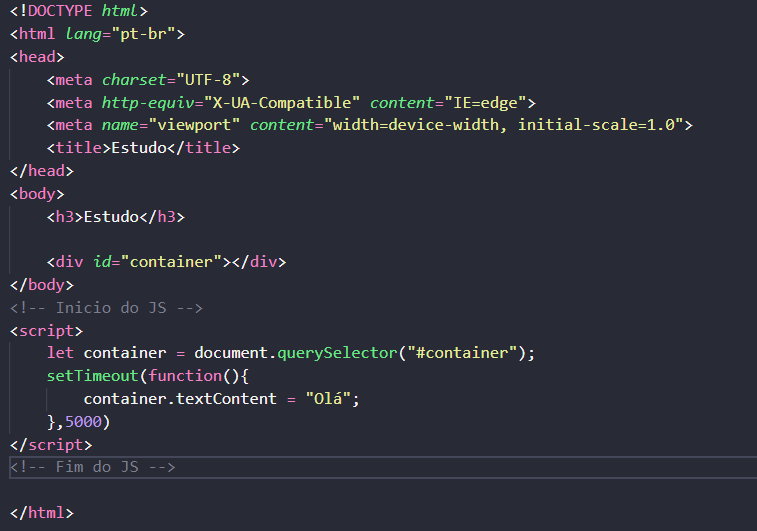Click the closing head tag
The image size is (757, 531).
click(x=42, y=171)
